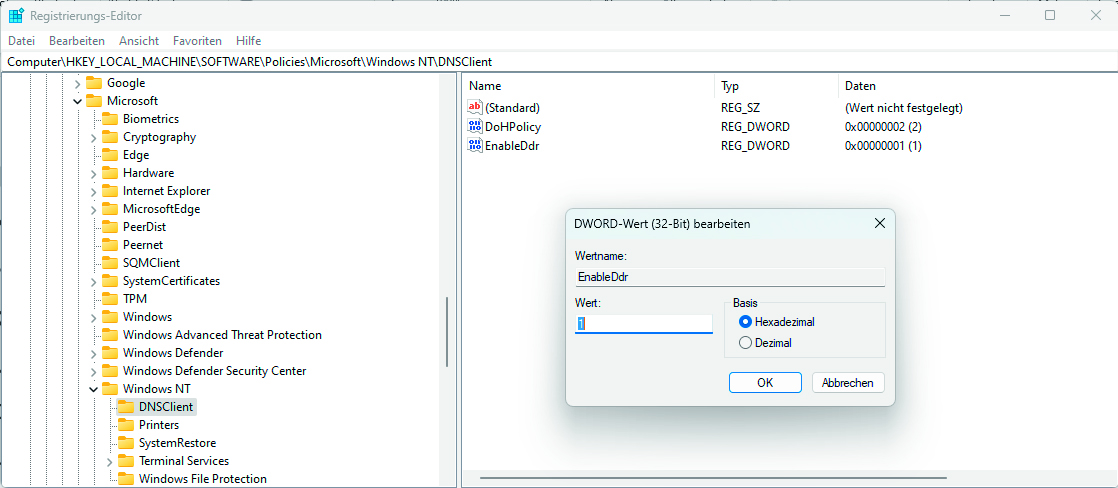Select the Dezimal radio button
Image resolution: width=1118 pixels, height=488 pixels.
(745, 343)
